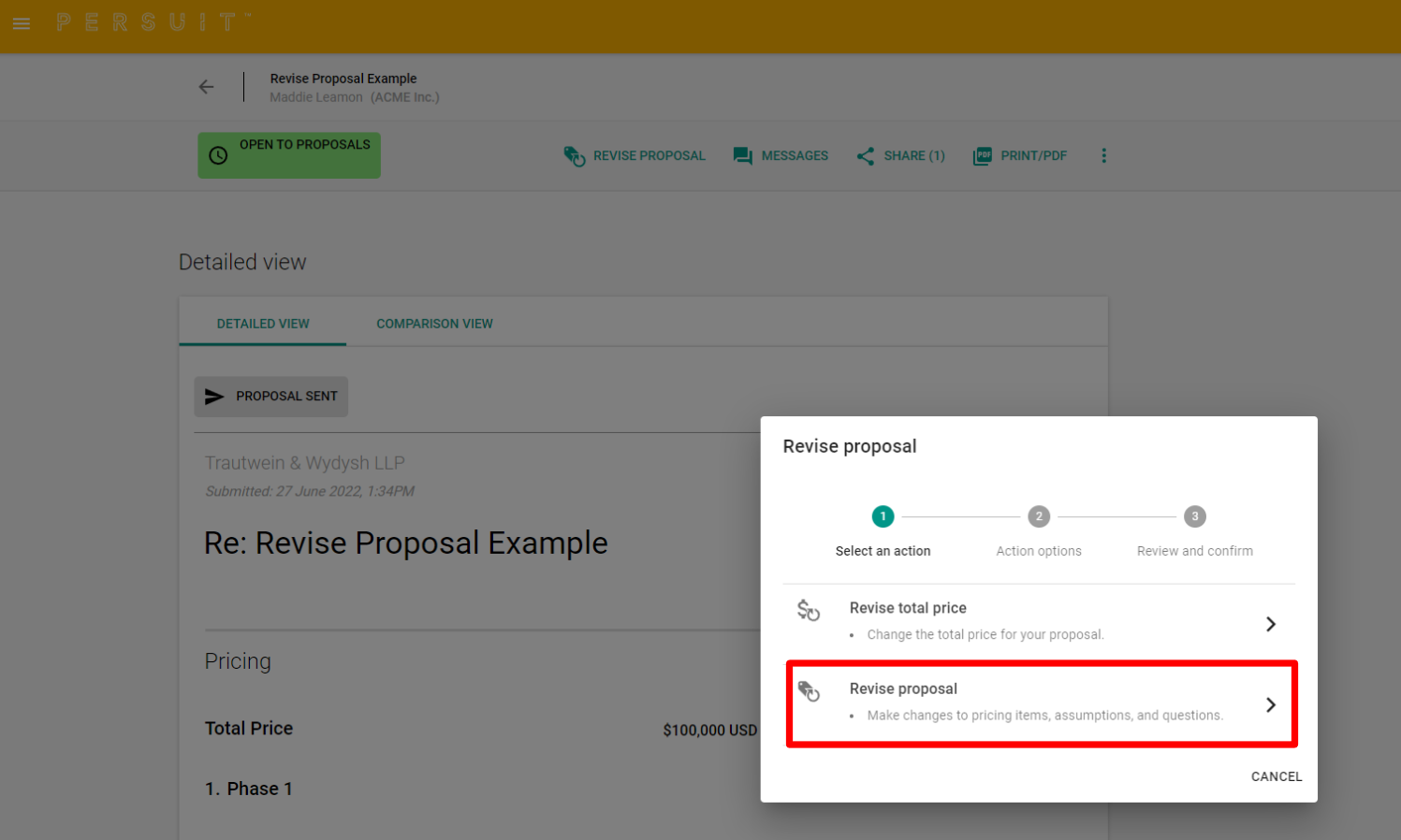1401x840 pixels.
Task: Click the Proposal Sent button
Action: [271, 397]
